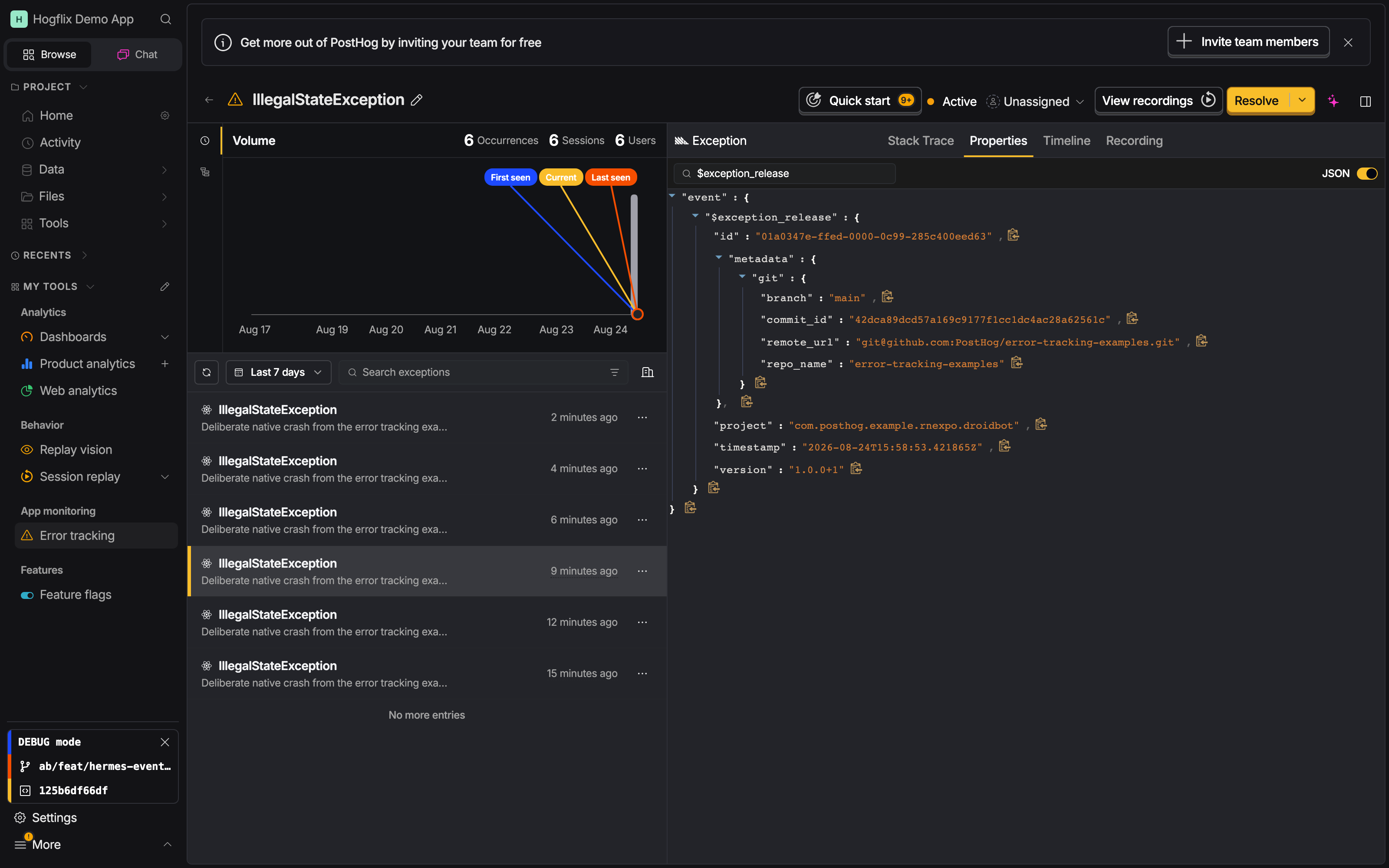Click Invite team members
This screenshot has width=1389, height=868.
(1248, 42)
